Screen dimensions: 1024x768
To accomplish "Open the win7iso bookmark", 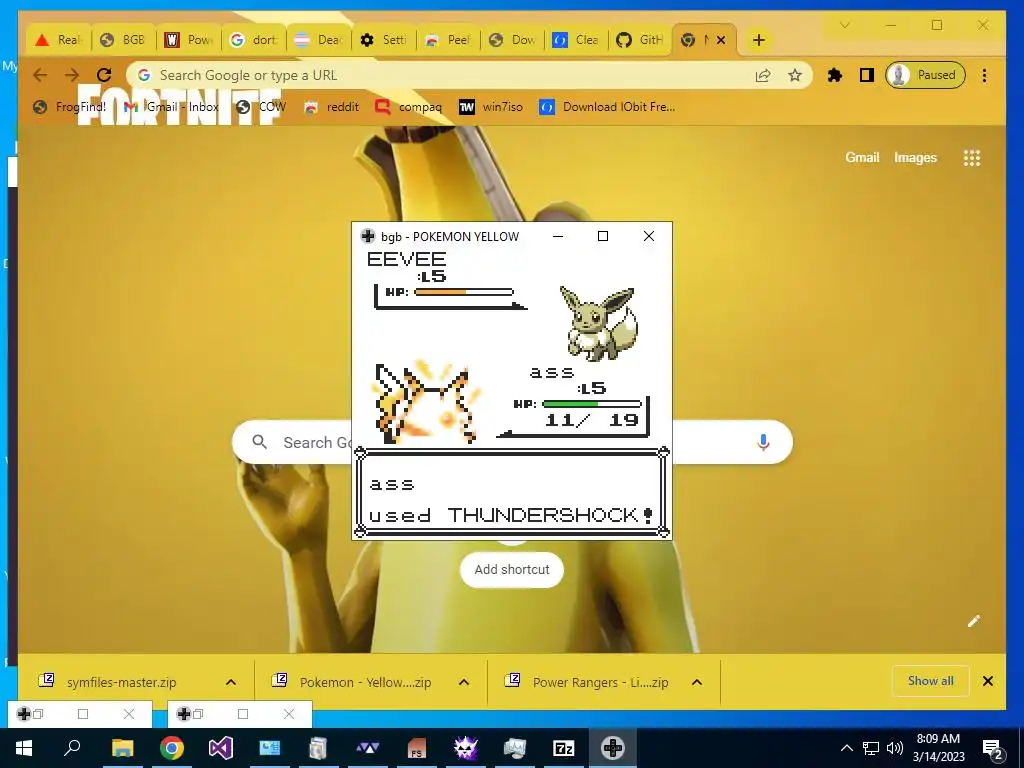I will click(491, 106).
